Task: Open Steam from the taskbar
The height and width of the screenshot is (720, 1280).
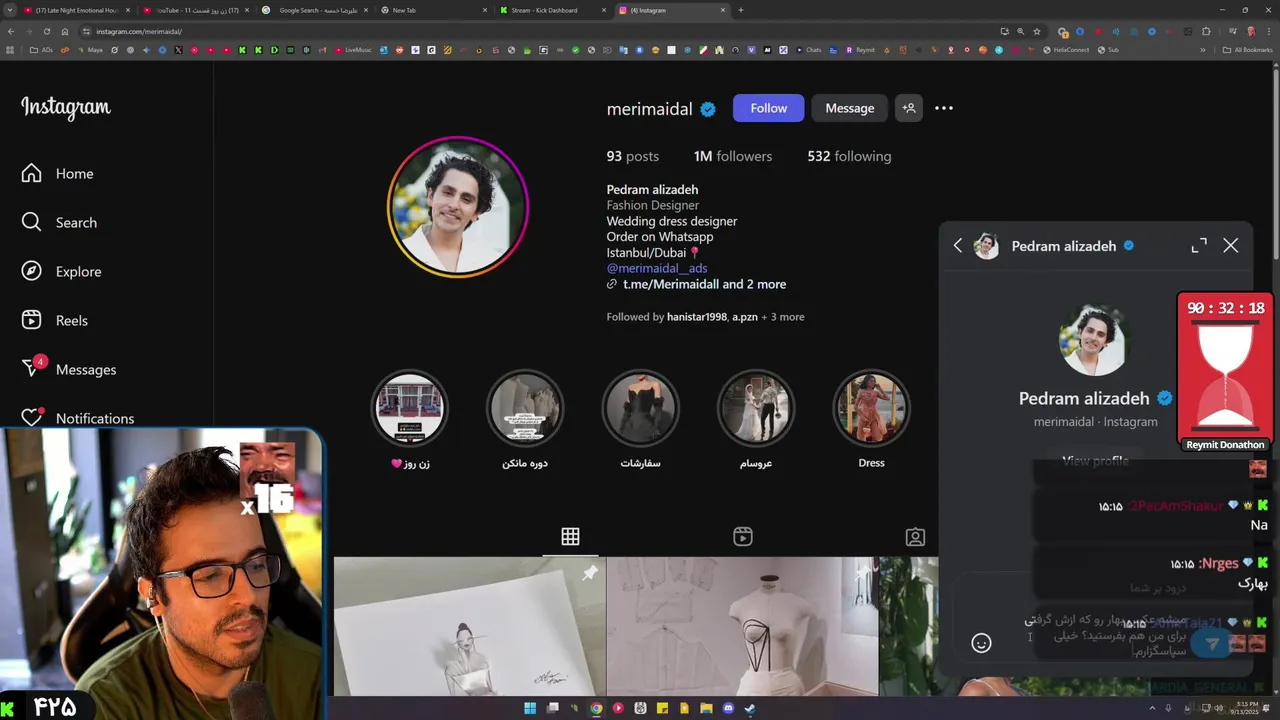Action: click(x=750, y=709)
